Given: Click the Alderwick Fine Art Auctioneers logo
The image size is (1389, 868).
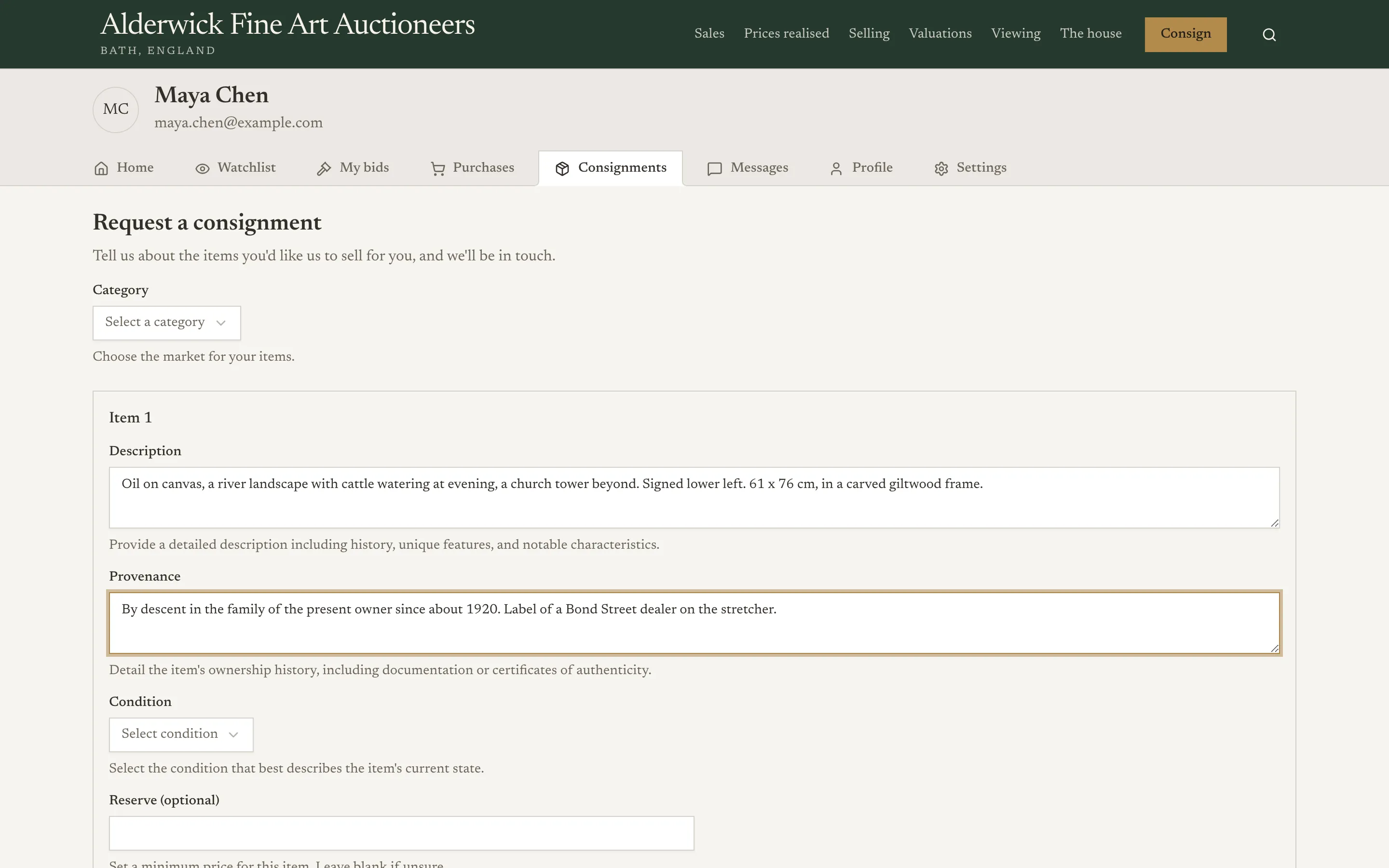Looking at the screenshot, I should click(287, 33).
